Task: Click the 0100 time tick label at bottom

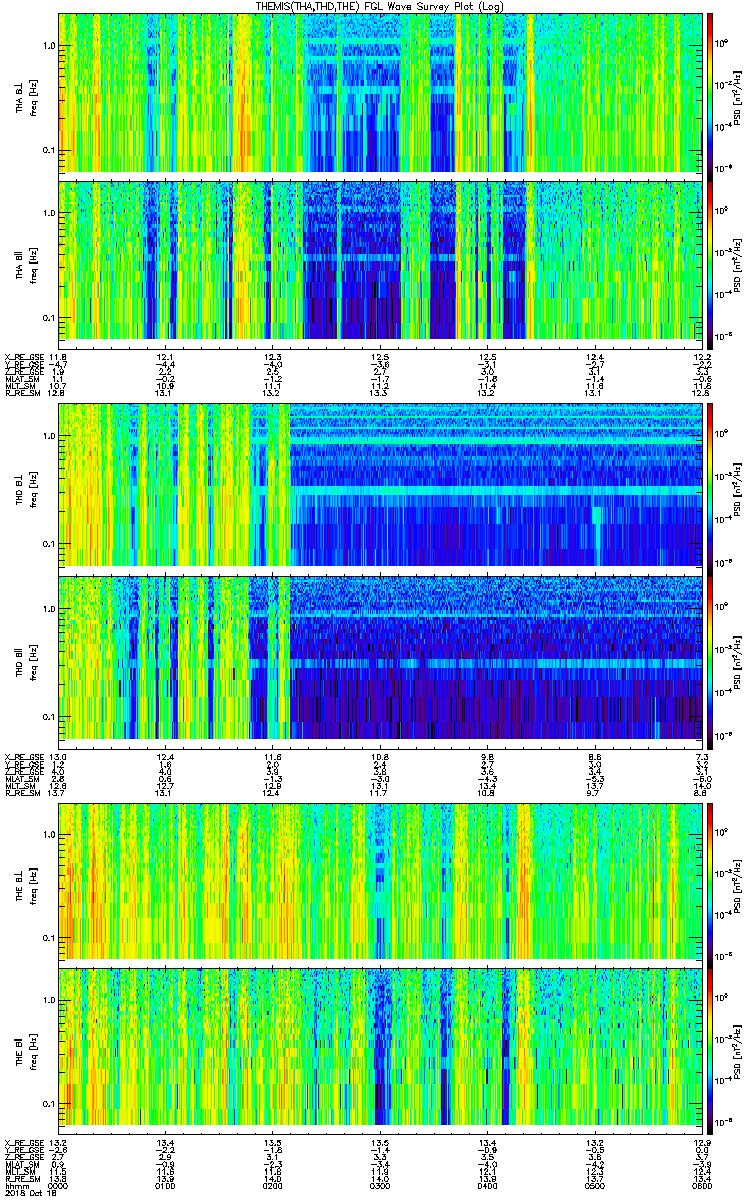Action: point(166,1186)
